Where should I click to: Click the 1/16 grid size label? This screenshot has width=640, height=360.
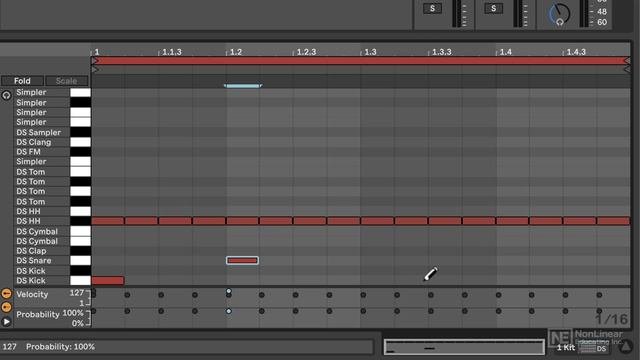(611, 319)
